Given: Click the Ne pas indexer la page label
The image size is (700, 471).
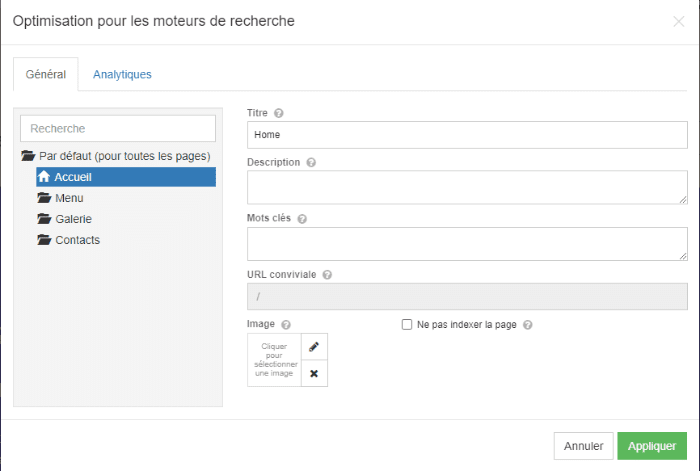Looking at the screenshot, I should click(467, 325).
